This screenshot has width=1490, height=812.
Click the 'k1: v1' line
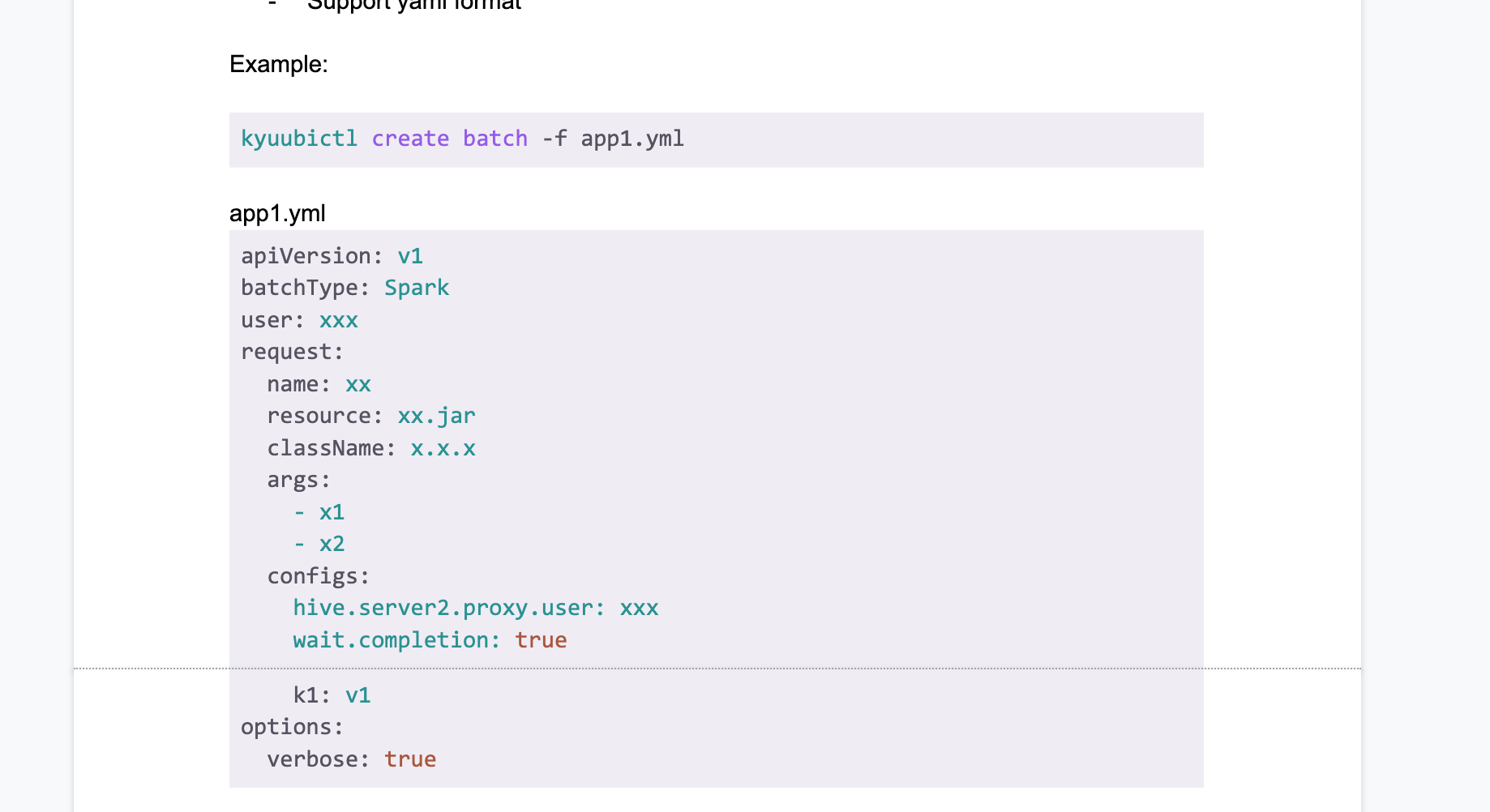click(x=332, y=695)
